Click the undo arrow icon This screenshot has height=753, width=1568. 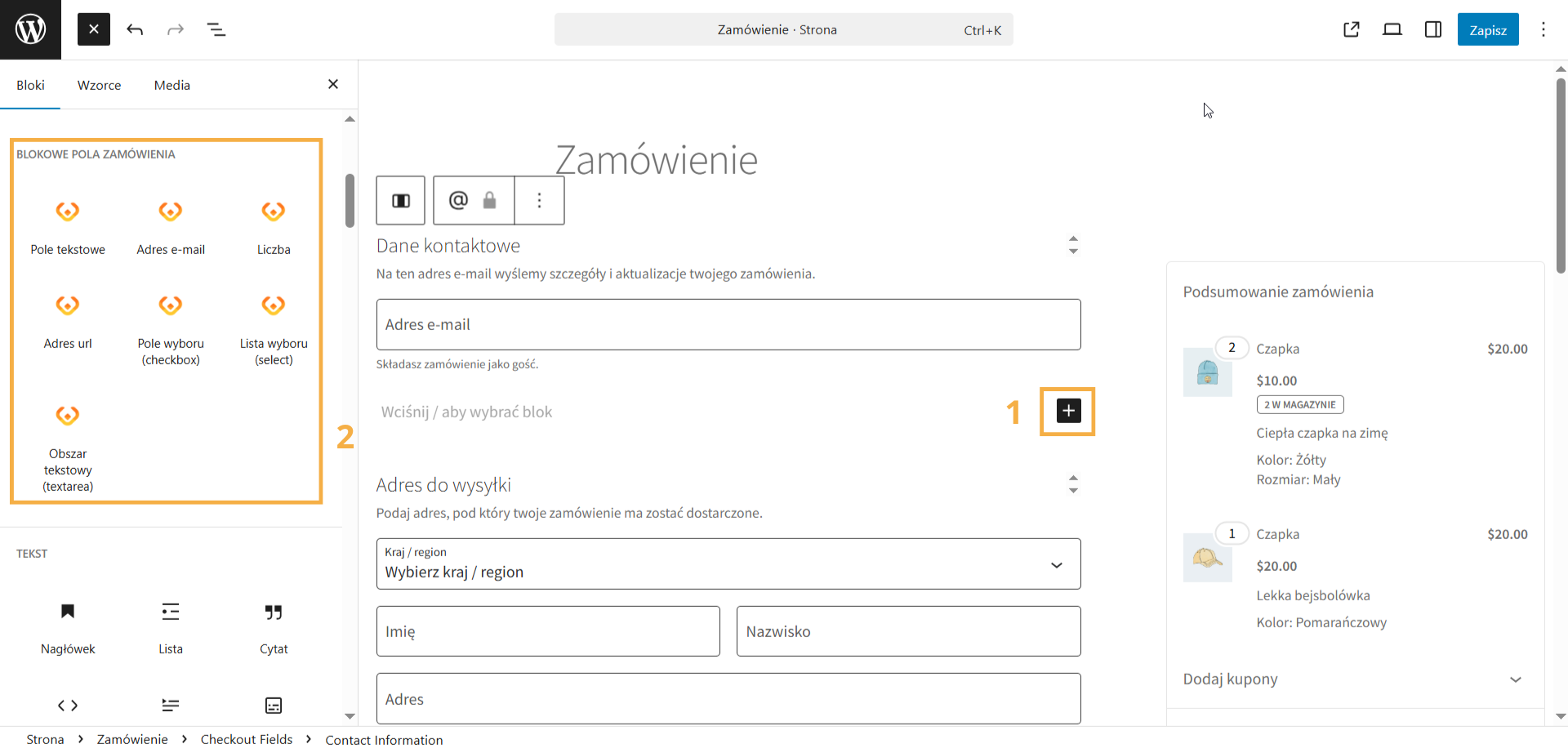(x=135, y=29)
